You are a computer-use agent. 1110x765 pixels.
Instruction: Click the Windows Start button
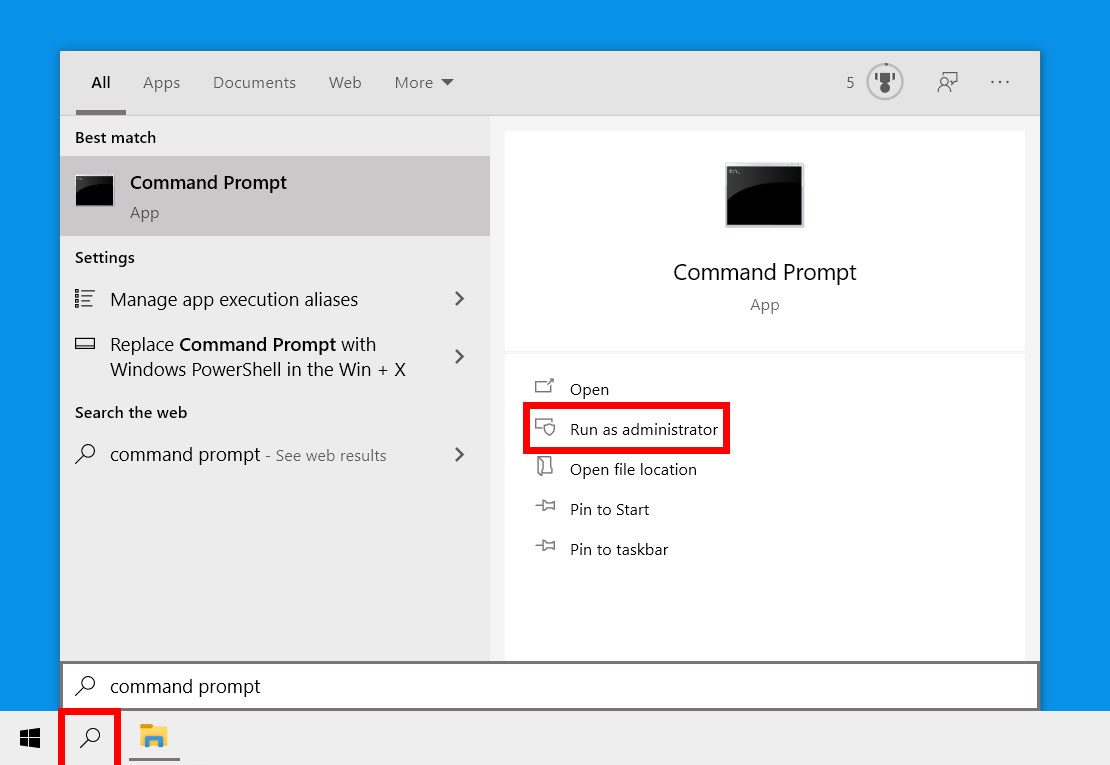point(30,738)
